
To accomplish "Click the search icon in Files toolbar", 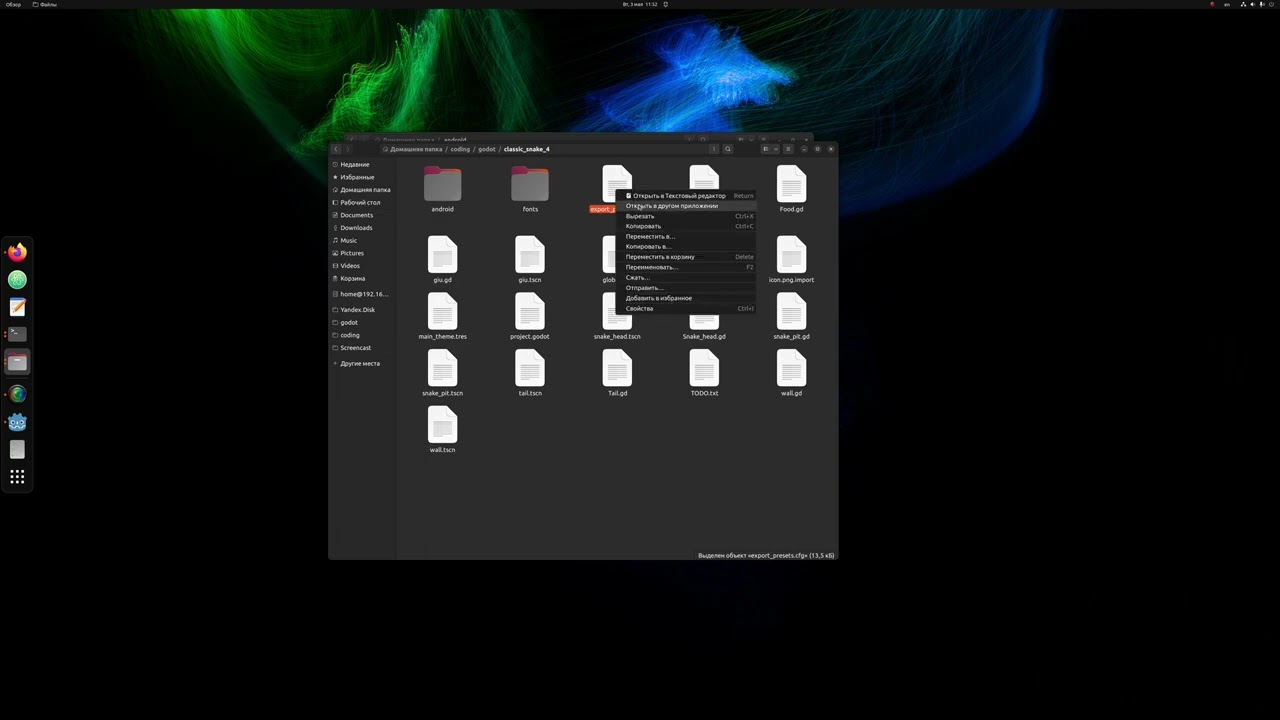I will tap(728, 149).
